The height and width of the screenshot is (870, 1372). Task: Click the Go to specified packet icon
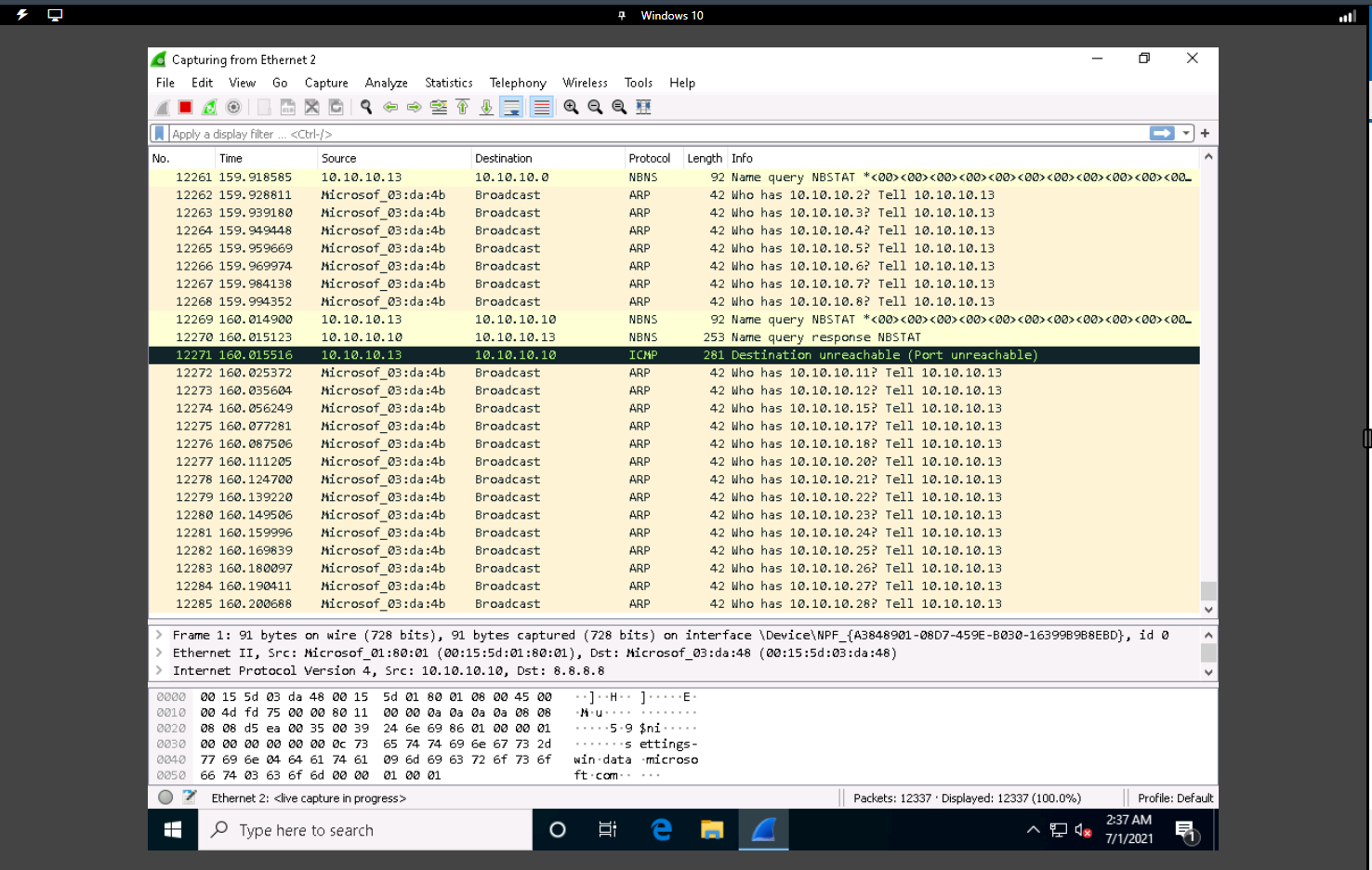pos(439,108)
